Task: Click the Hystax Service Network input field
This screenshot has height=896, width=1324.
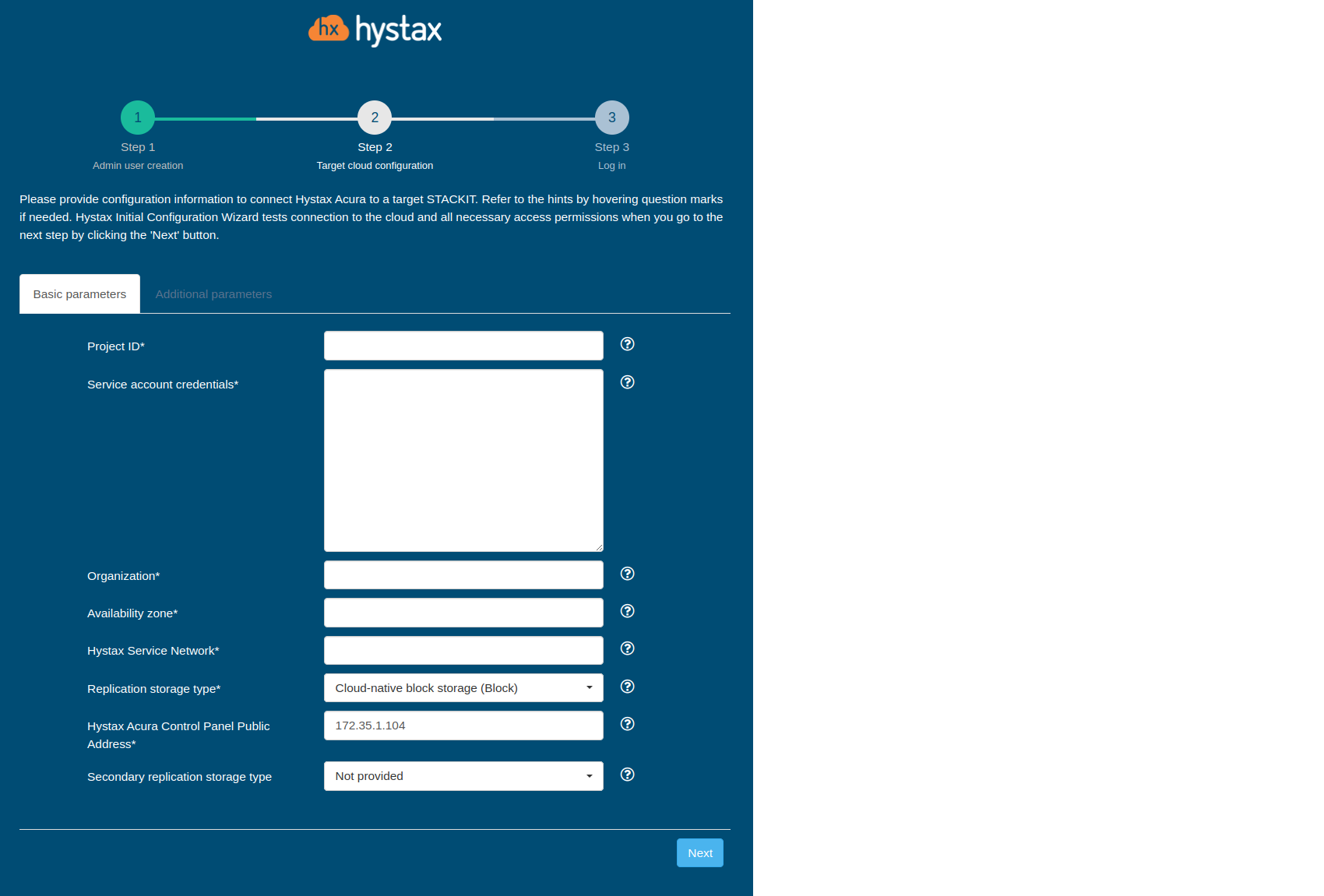Action: 463,651
